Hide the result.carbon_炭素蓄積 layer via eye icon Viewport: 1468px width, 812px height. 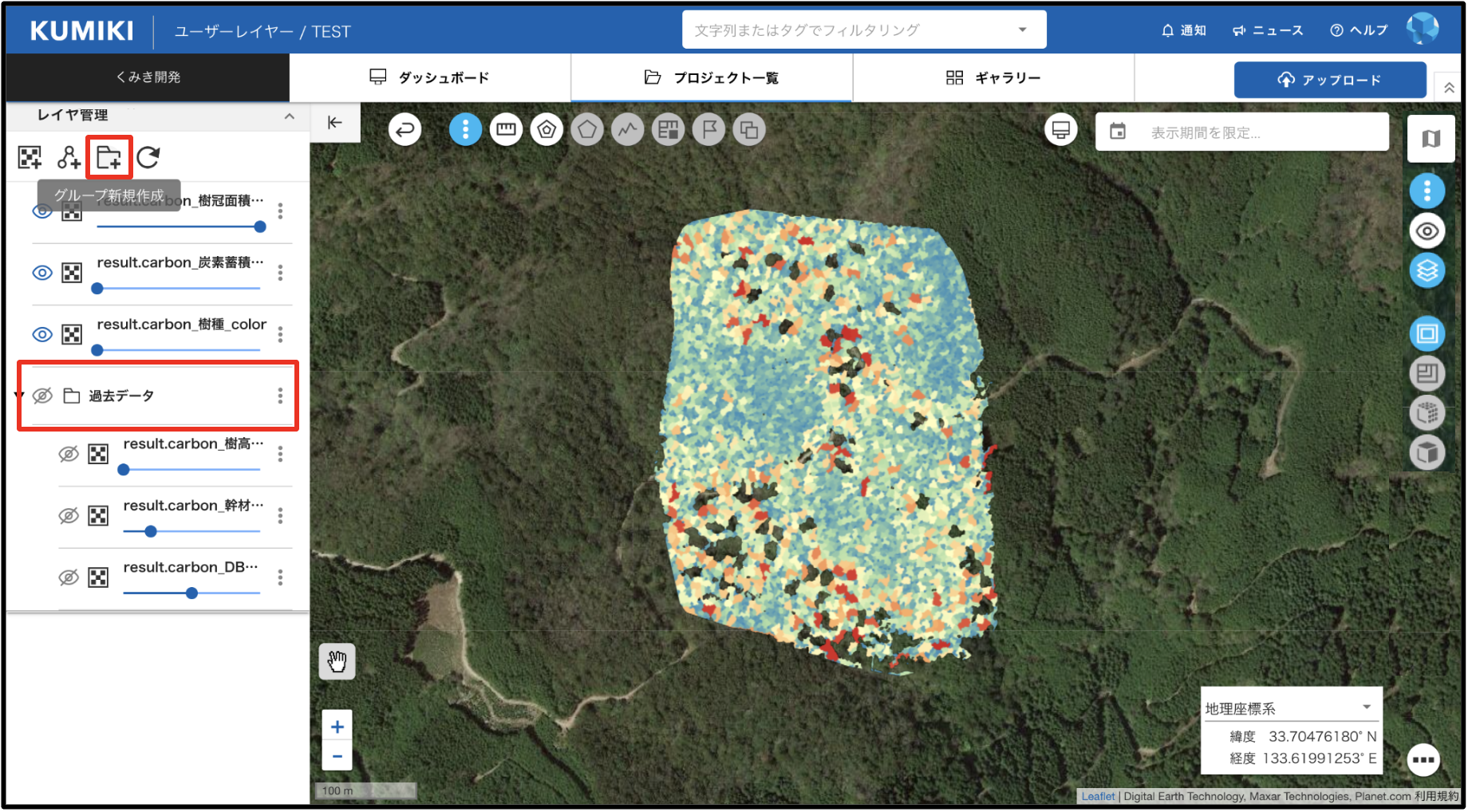[x=42, y=273]
